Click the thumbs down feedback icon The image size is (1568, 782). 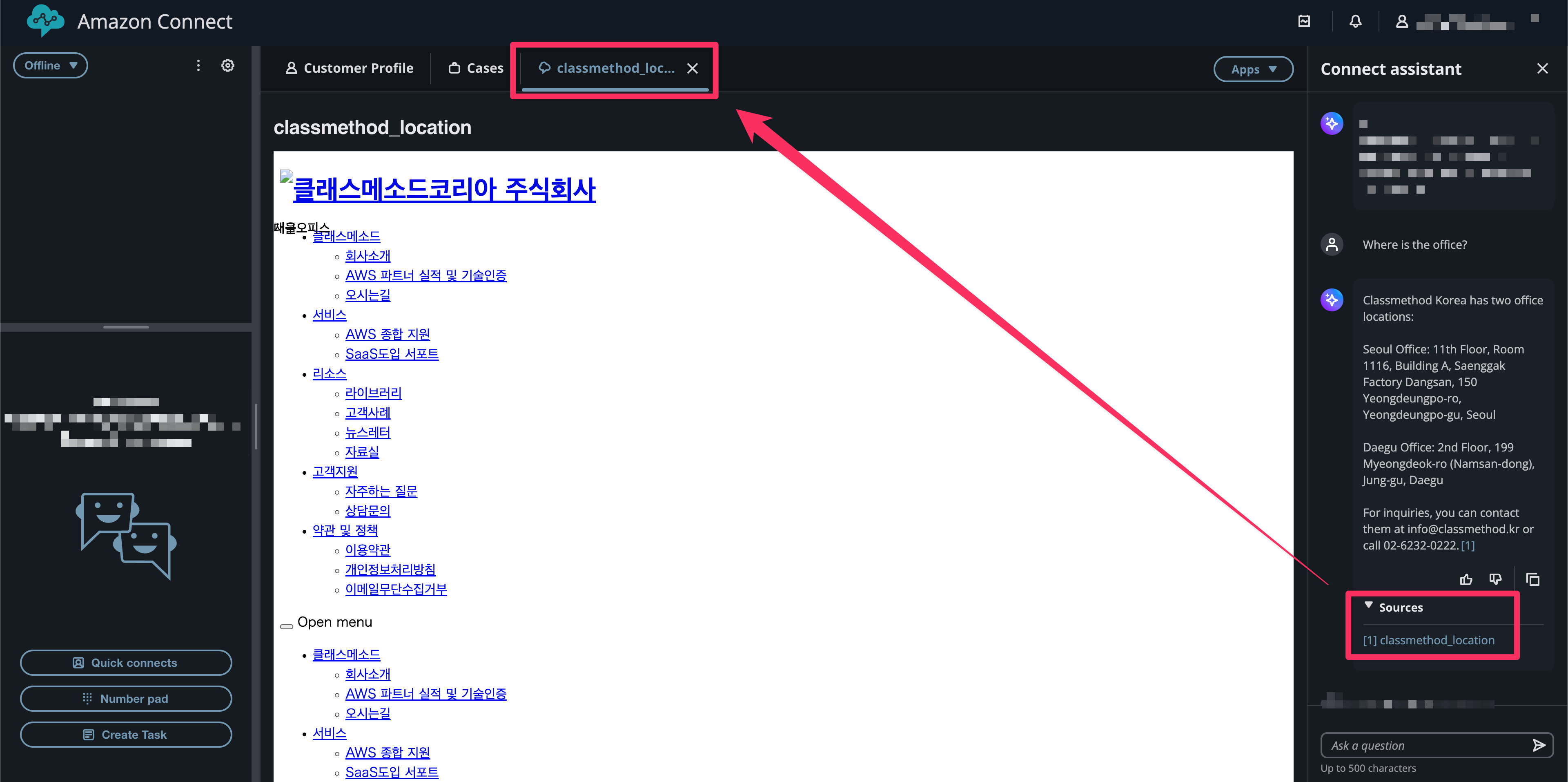pos(1495,579)
